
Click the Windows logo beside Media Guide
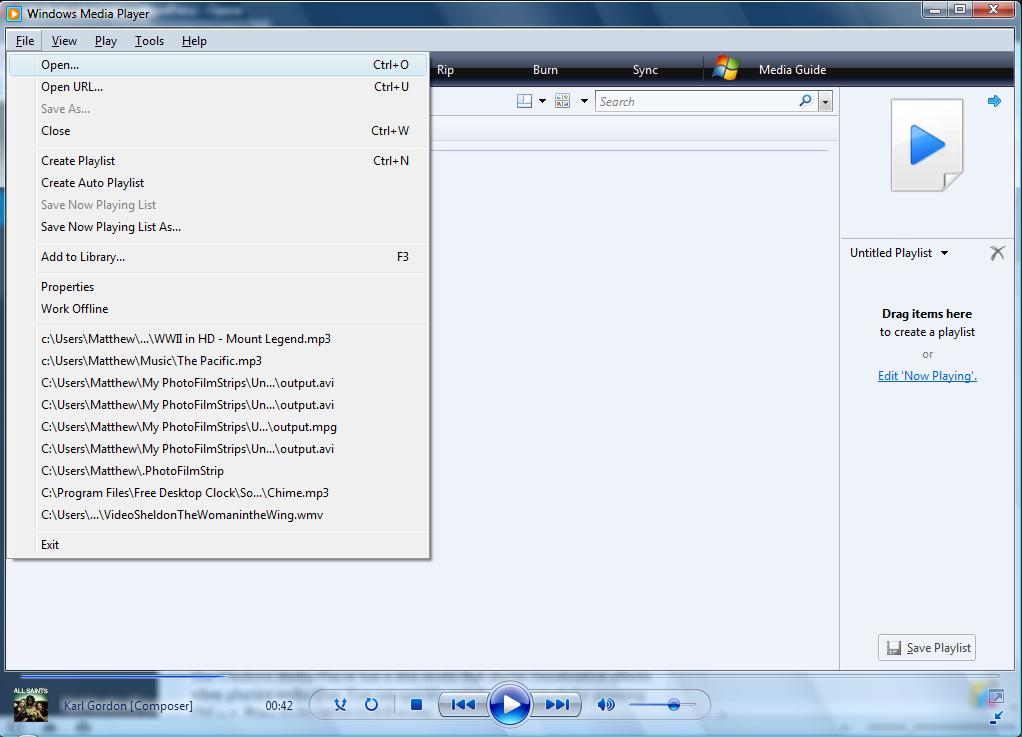(x=725, y=68)
